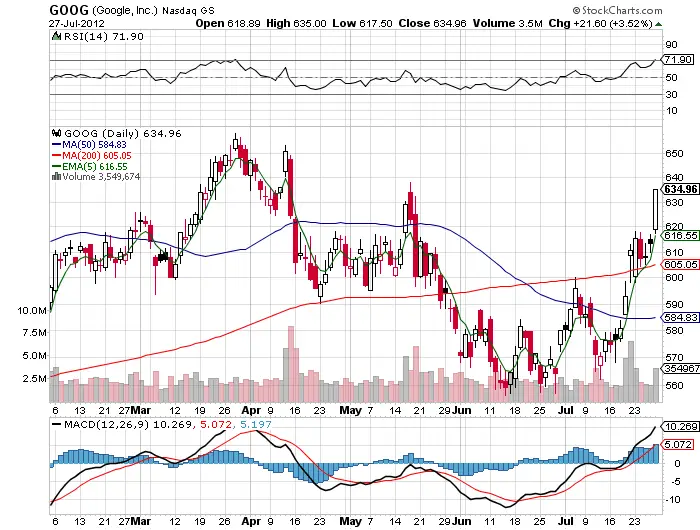Viewport: 700px width, 530px height.
Task: Click the 'Volume 3.5M' header value
Action: point(508,23)
